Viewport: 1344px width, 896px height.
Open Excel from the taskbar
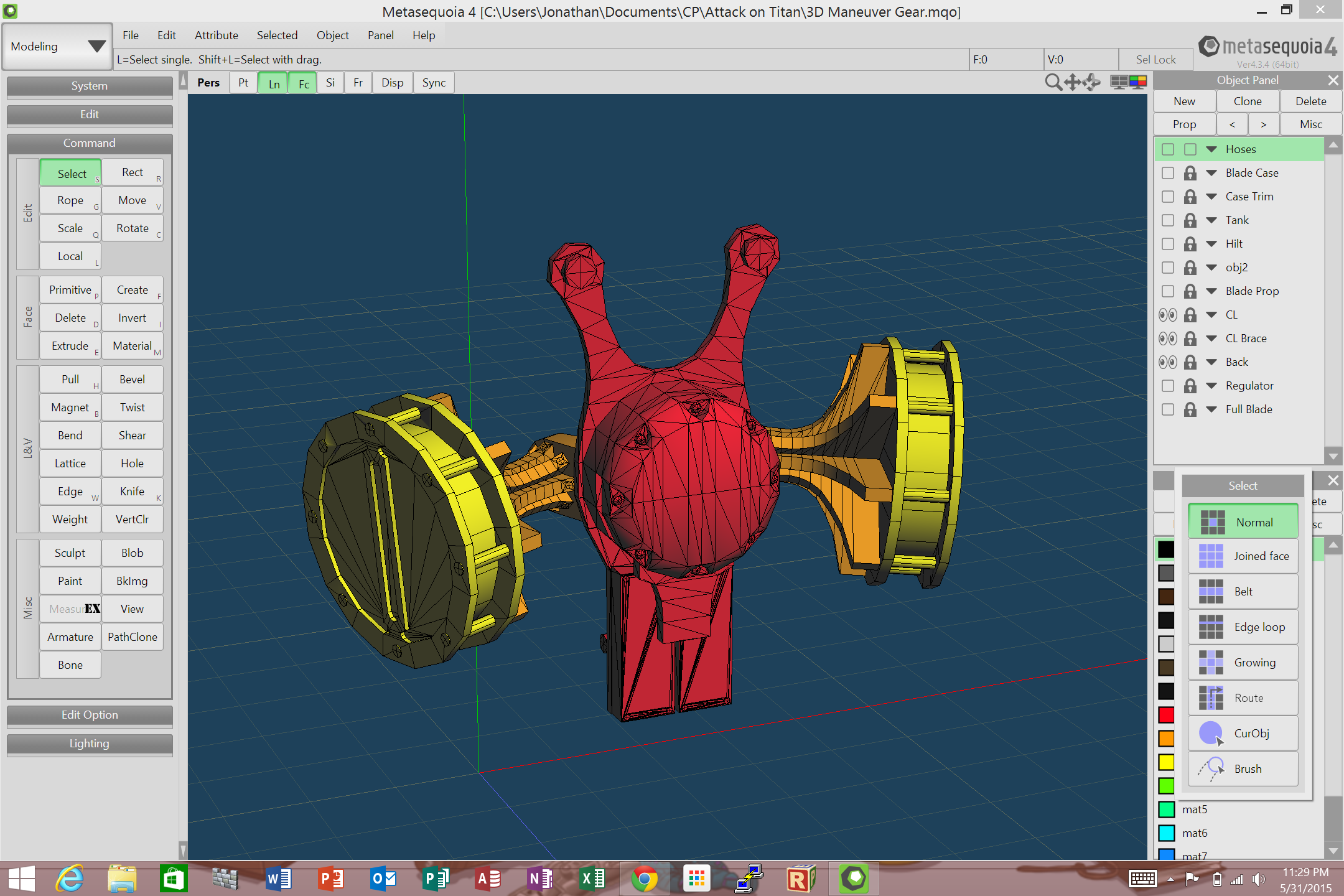(x=592, y=879)
